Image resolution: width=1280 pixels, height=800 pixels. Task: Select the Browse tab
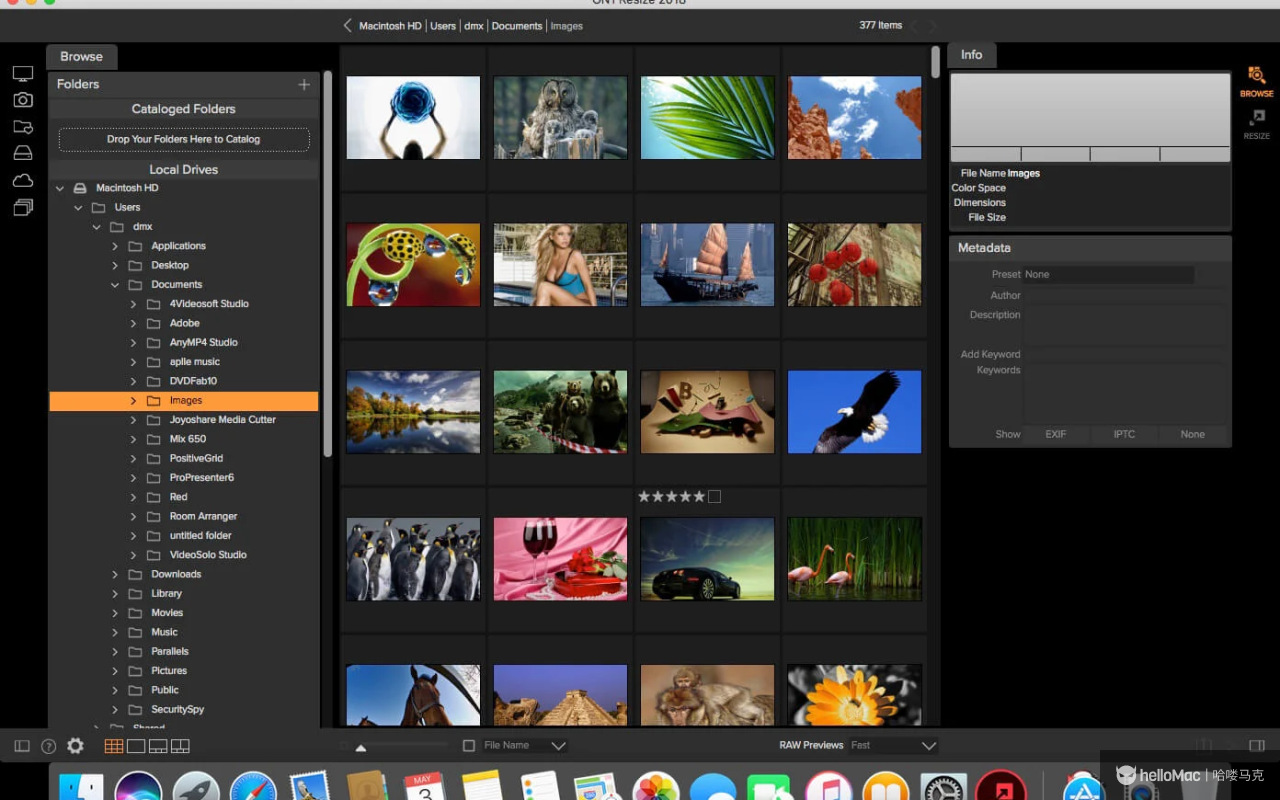81,57
